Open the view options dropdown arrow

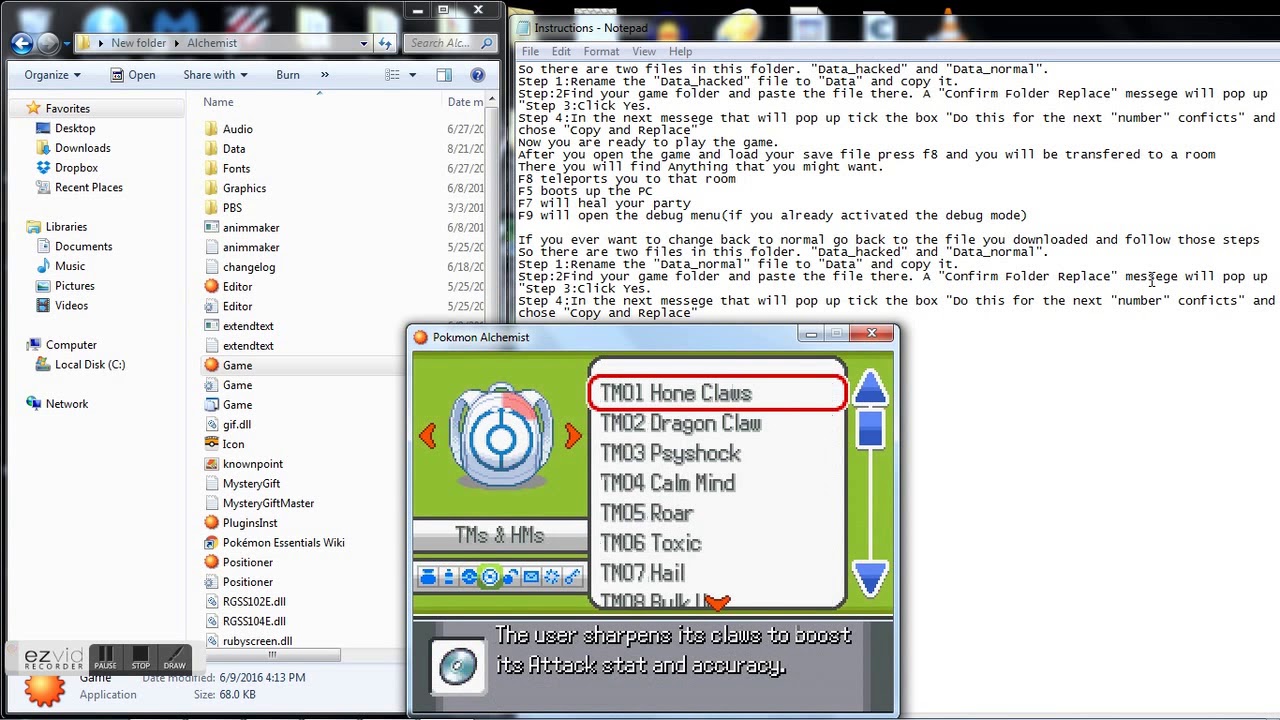[412, 75]
